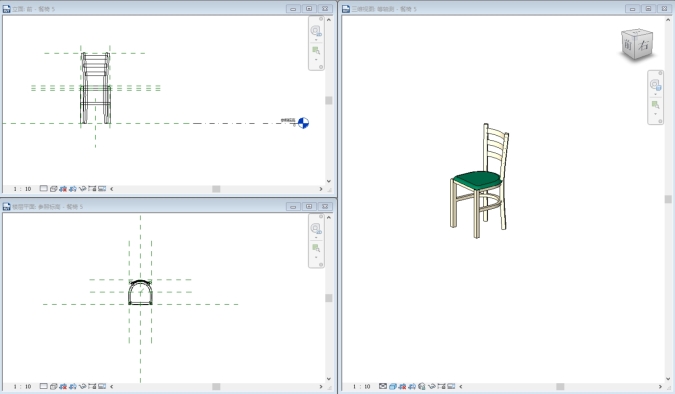Screen dimensions: 675x394
Task: Select the green chair seat cushion
Action: tap(478, 179)
